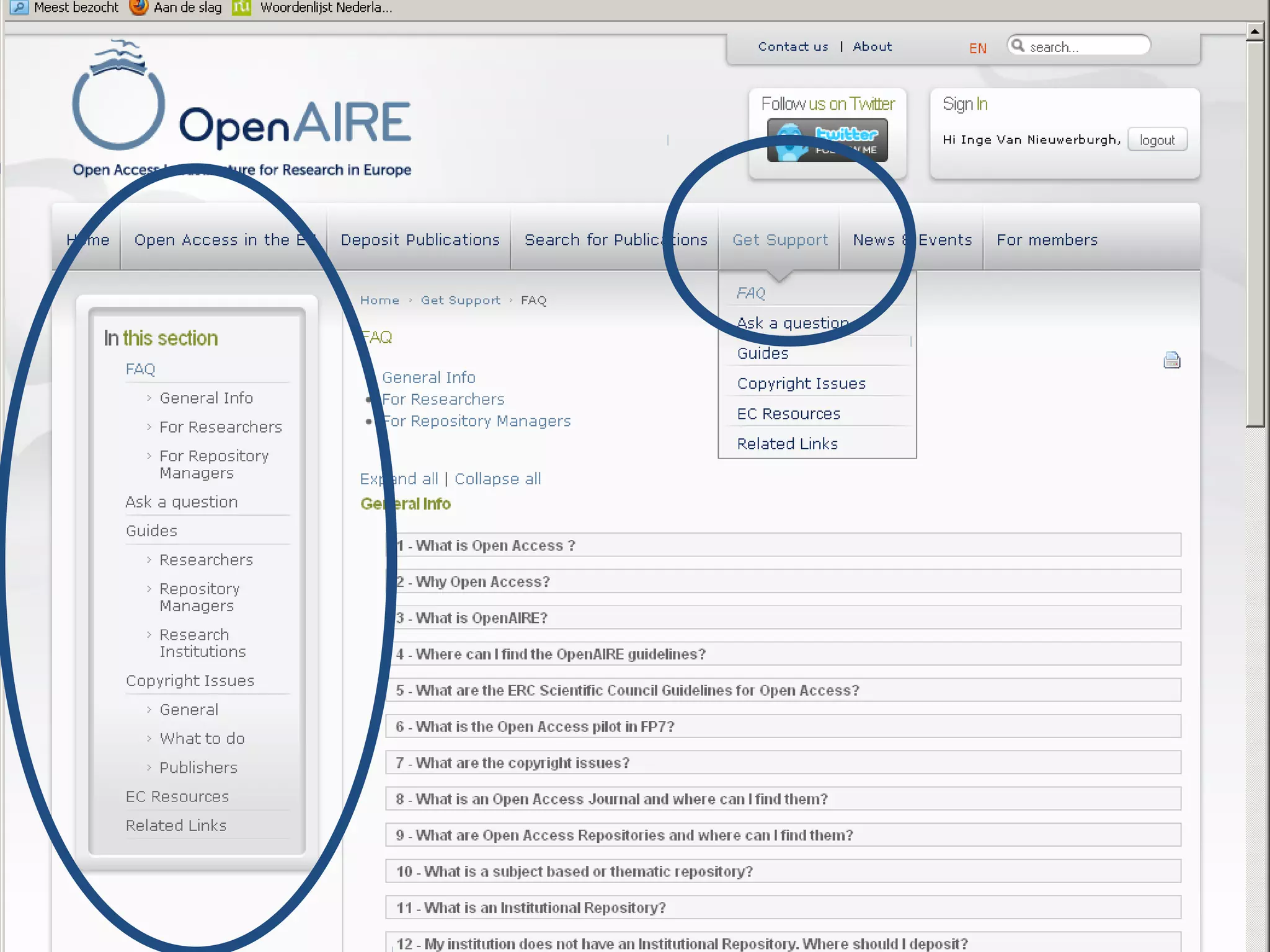This screenshot has width=1270, height=952.
Task: Click inside the search input field
Action: click(1085, 47)
